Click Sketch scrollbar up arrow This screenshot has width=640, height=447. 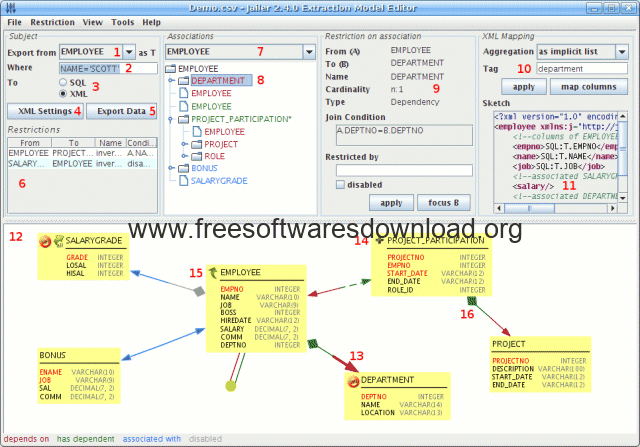622,116
